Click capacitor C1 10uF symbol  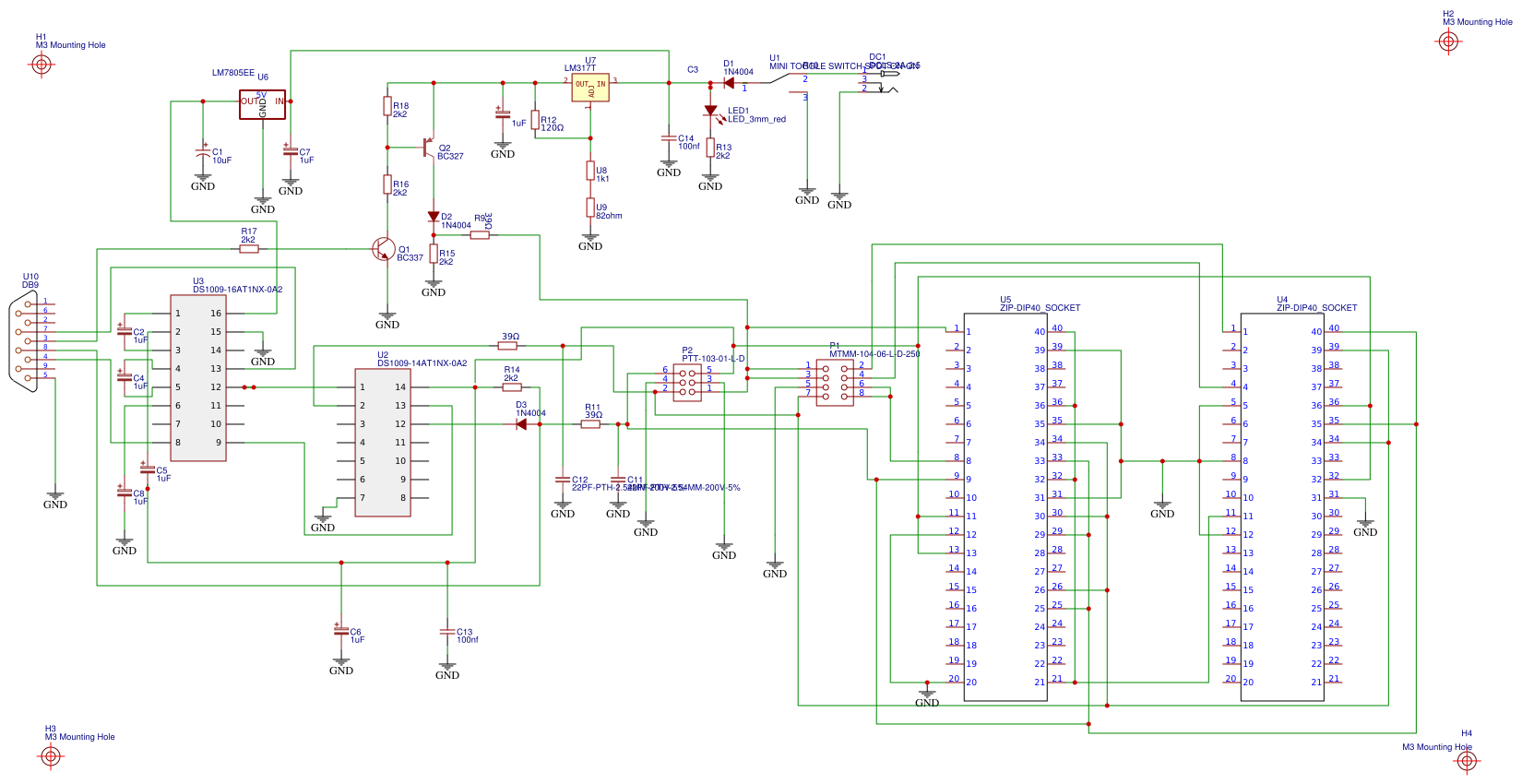(203, 152)
